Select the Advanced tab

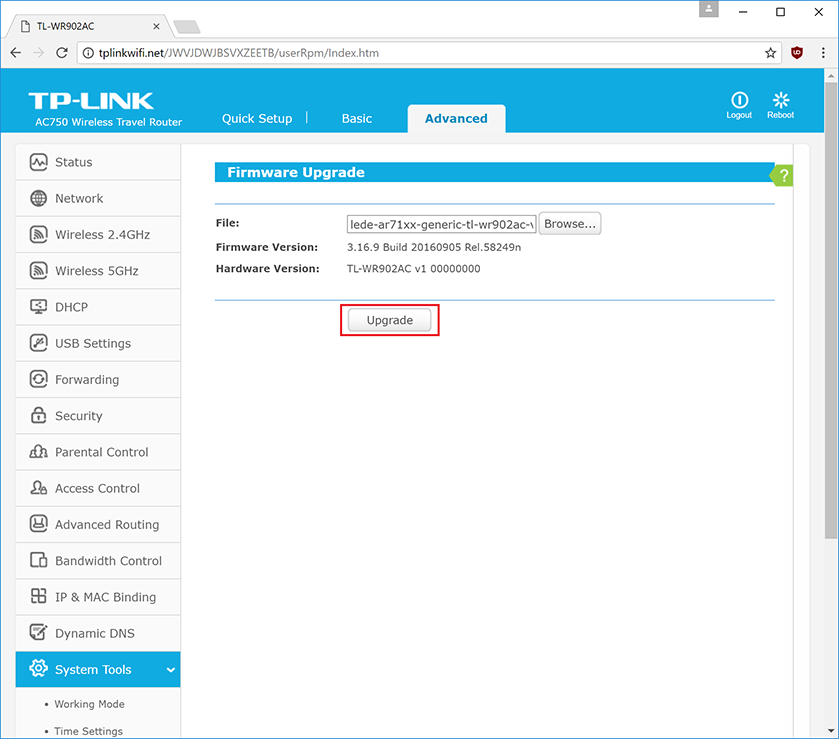pos(456,118)
